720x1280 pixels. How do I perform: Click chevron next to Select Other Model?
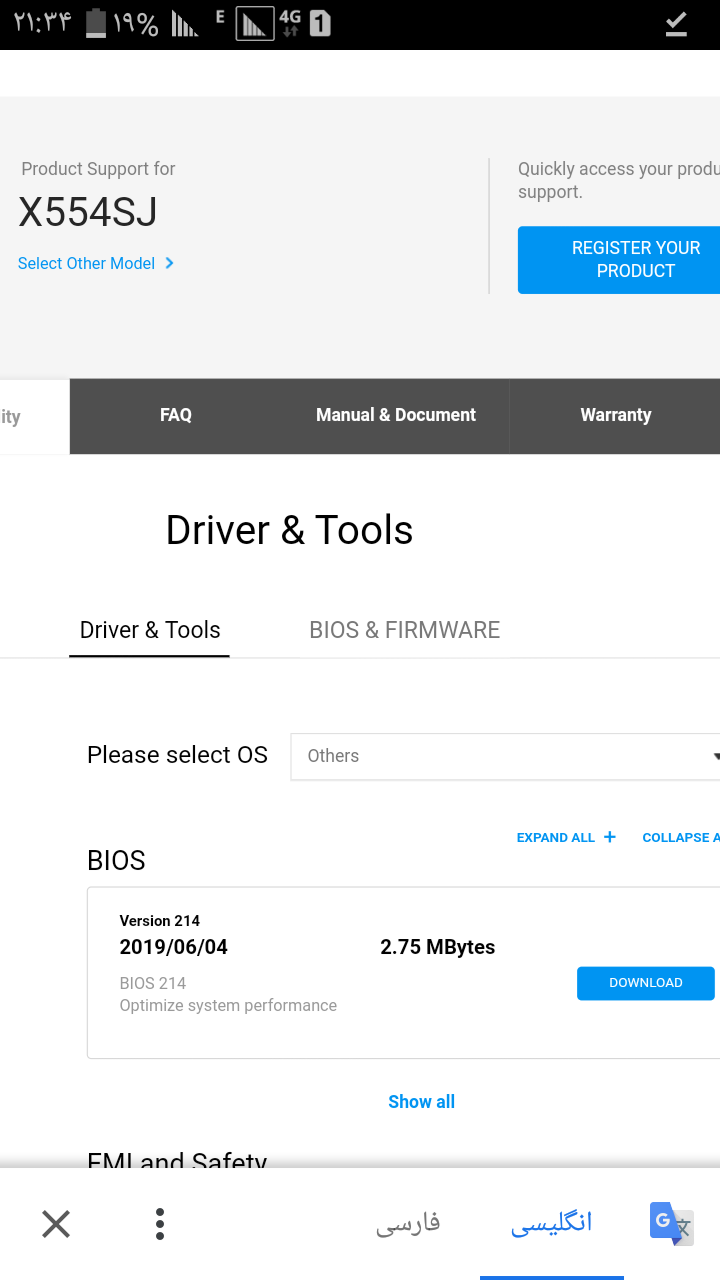[169, 263]
